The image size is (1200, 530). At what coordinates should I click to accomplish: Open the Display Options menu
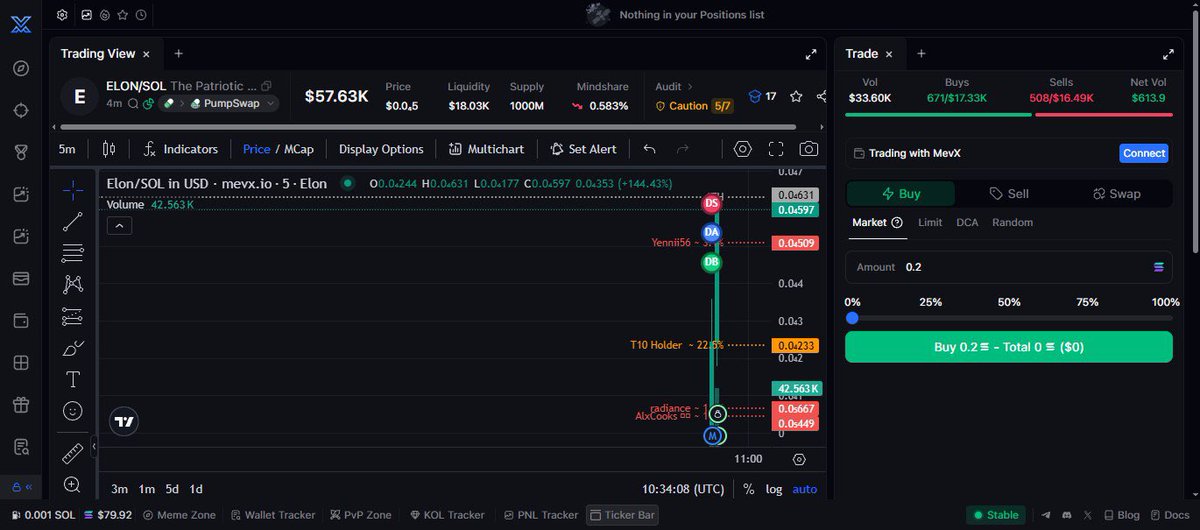point(381,149)
